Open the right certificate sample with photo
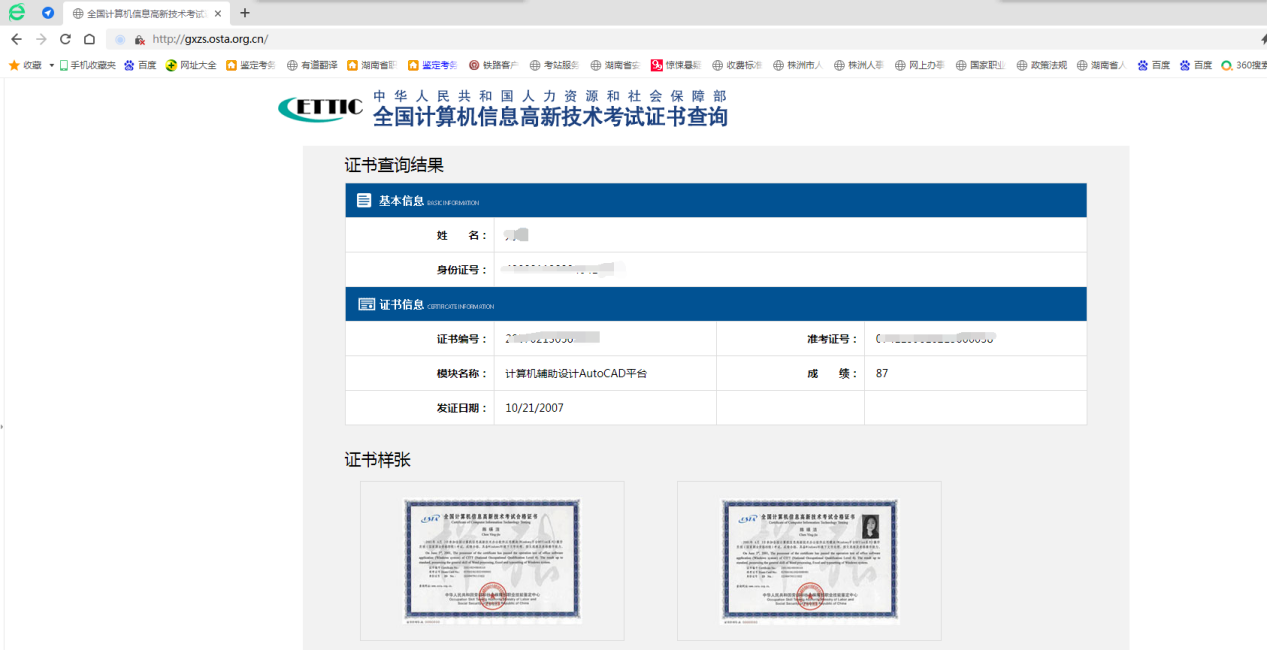Image resolution: width=1267 pixels, height=650 pixels. pos(809,561)
